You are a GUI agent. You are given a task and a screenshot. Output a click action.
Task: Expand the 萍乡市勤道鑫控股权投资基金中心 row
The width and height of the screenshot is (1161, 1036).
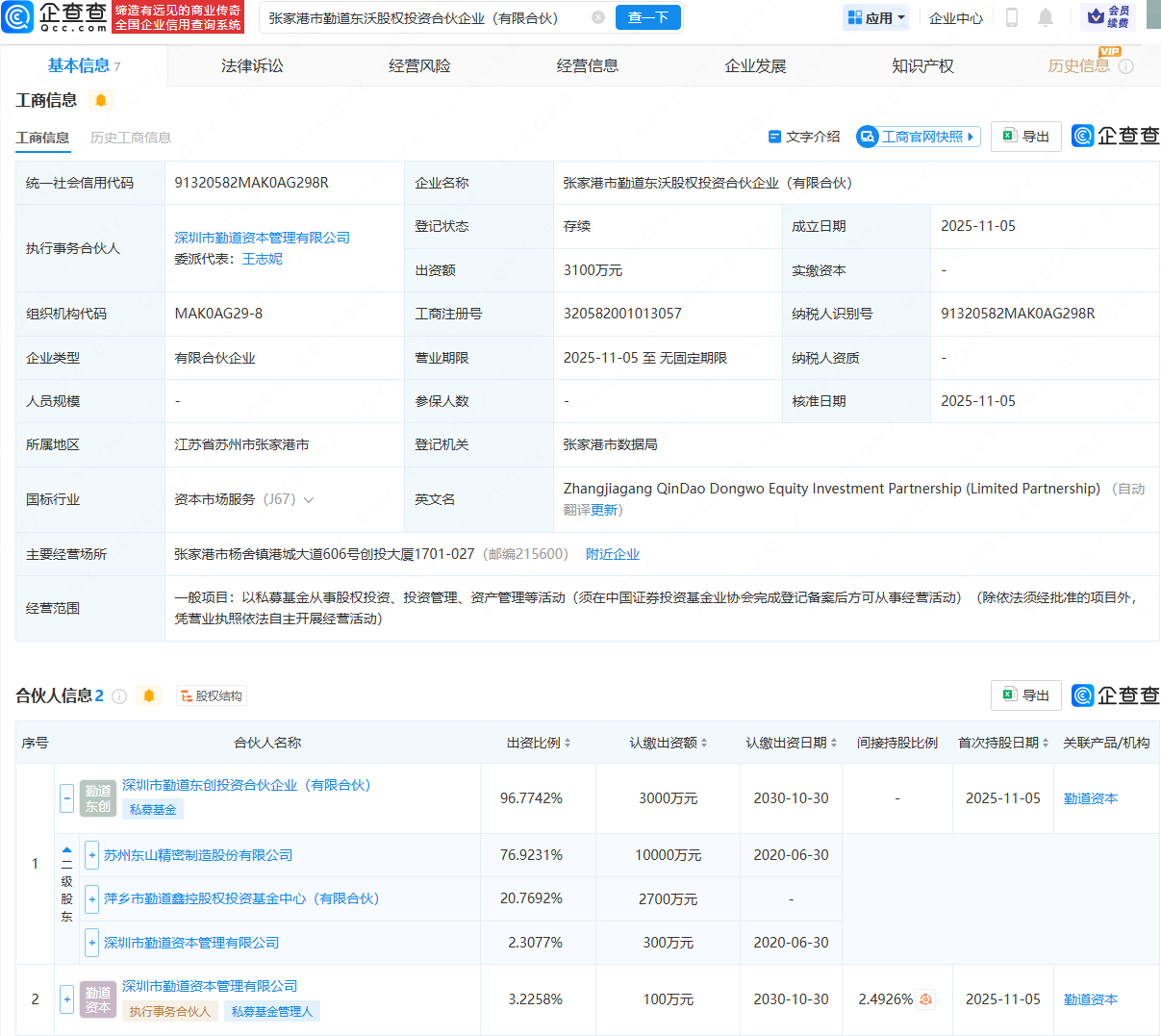[92, 899]
